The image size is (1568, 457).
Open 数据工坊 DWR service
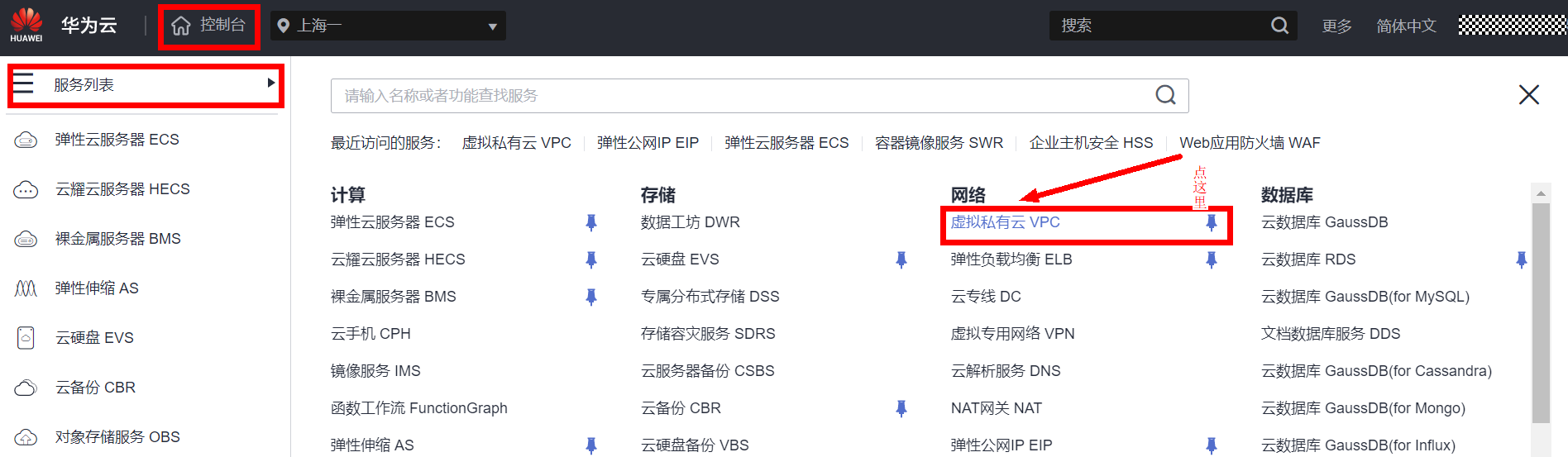(x=691, y=222)
